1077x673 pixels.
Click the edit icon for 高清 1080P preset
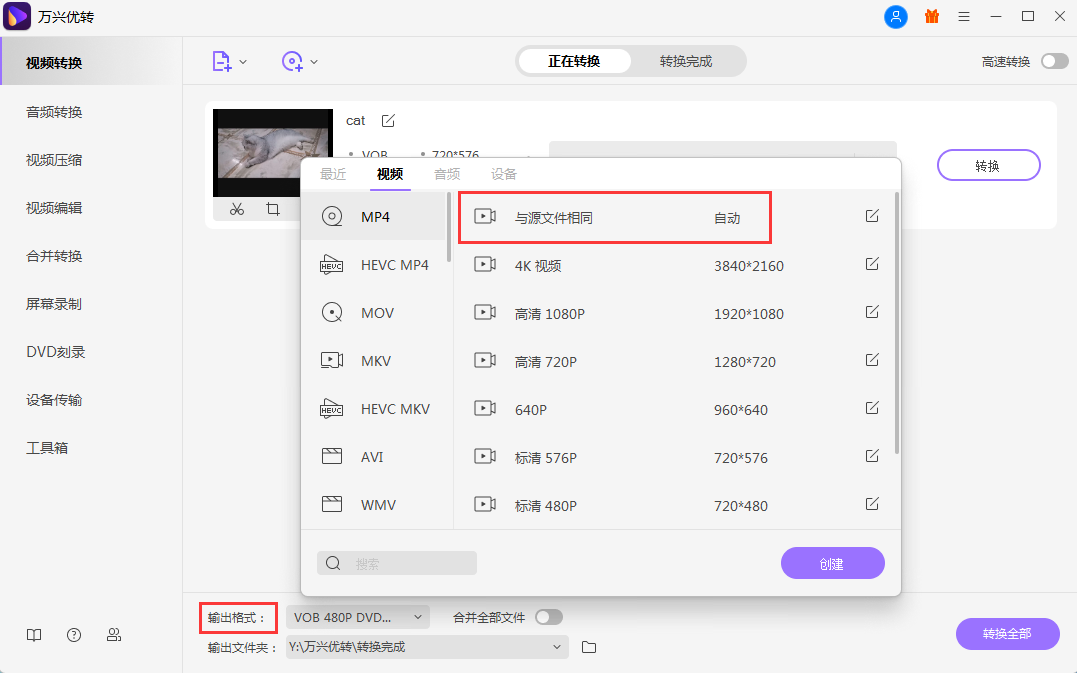point(872,313)
